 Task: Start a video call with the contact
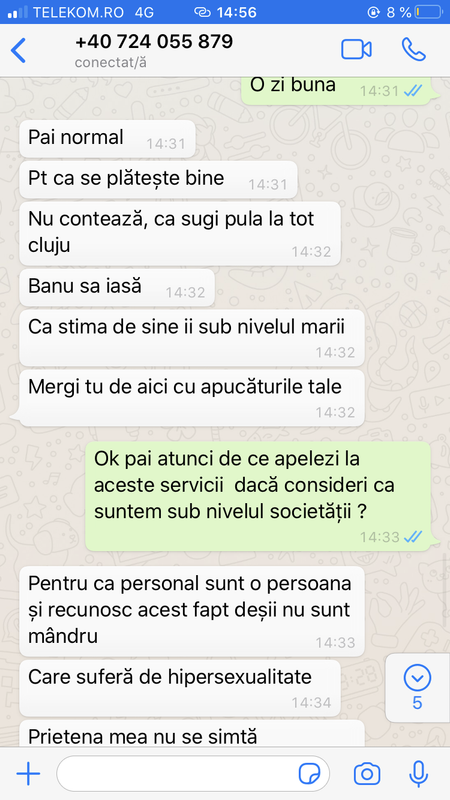click(x=356, y=49)
